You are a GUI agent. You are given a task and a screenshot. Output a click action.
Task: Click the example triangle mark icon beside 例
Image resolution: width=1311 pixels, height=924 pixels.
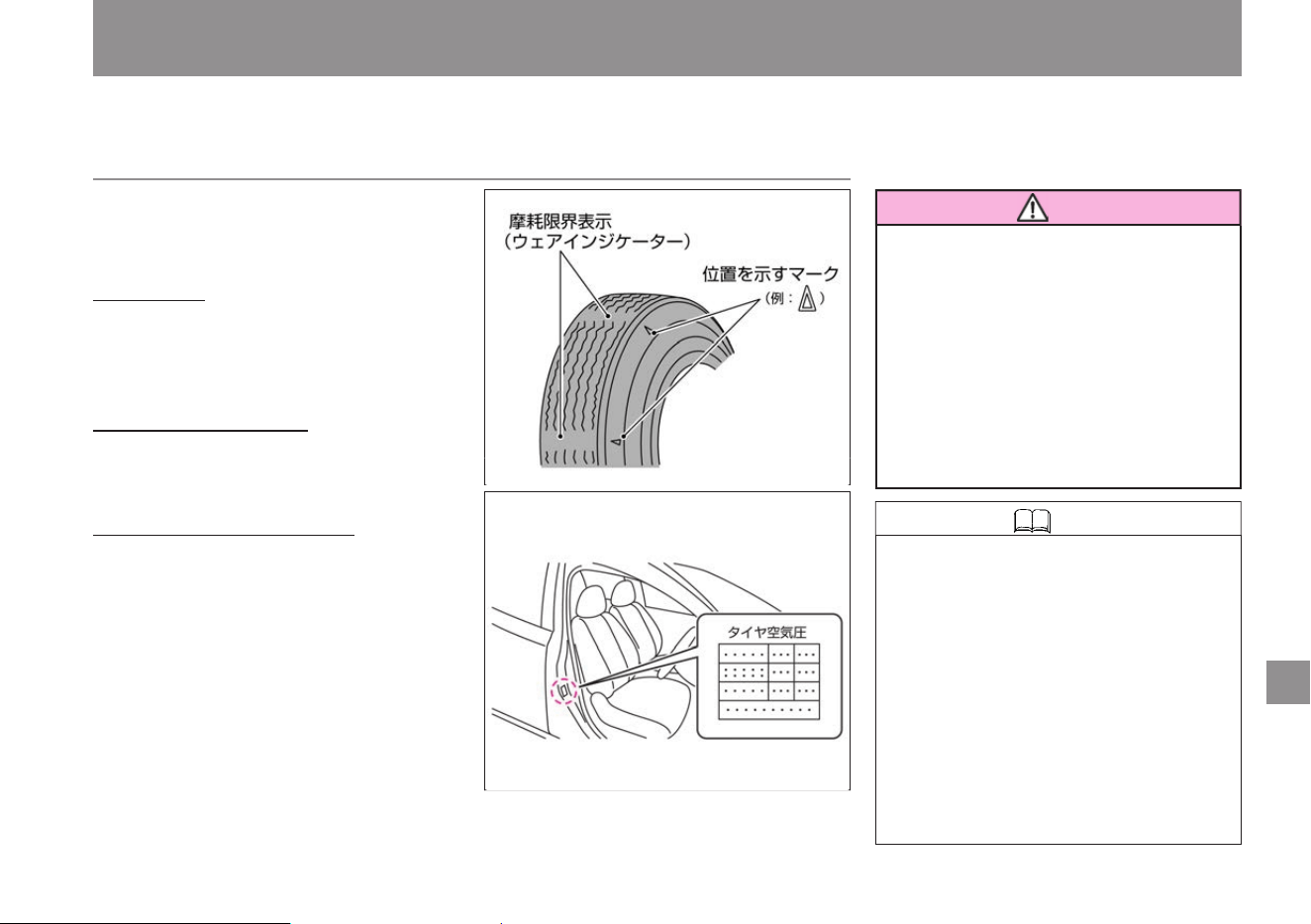point(808,300)
